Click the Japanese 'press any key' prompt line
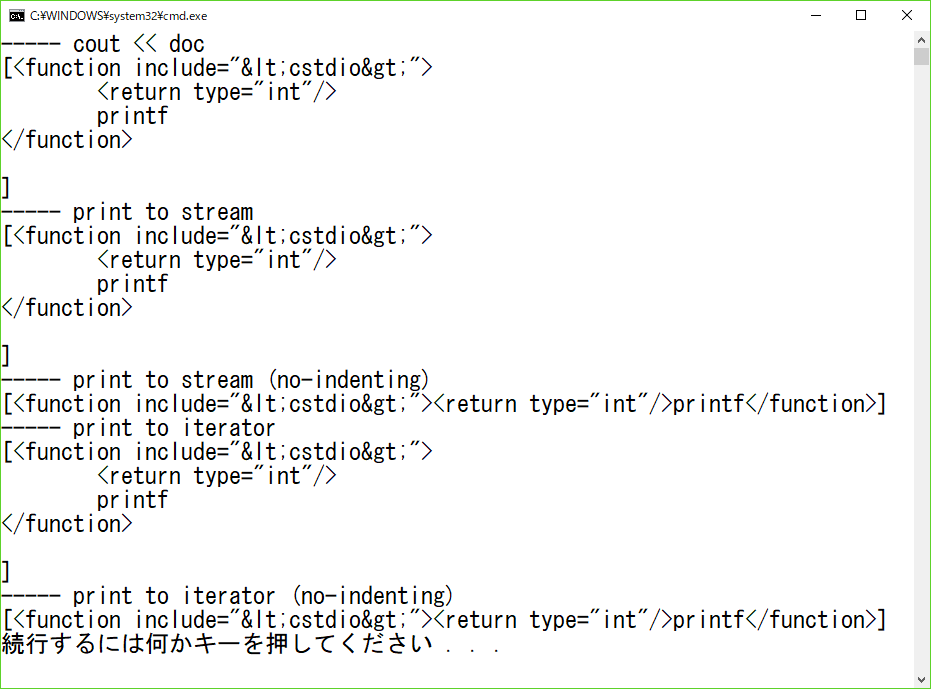Viewport: 931px width, 689px height. click(x=250, y=644)
